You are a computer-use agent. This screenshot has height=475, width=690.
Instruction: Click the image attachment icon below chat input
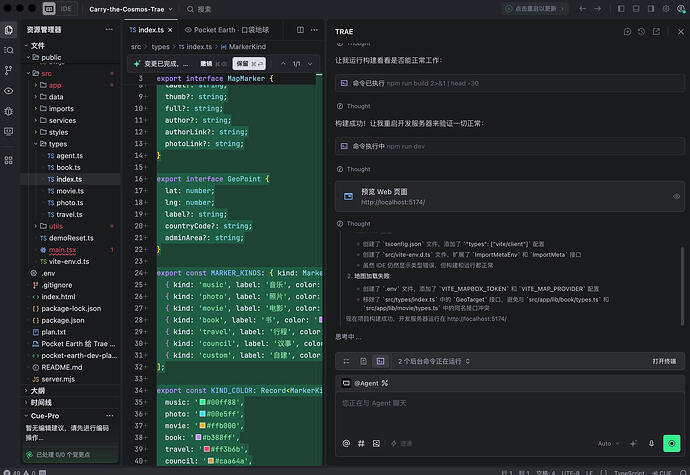(x=376, y=443)
